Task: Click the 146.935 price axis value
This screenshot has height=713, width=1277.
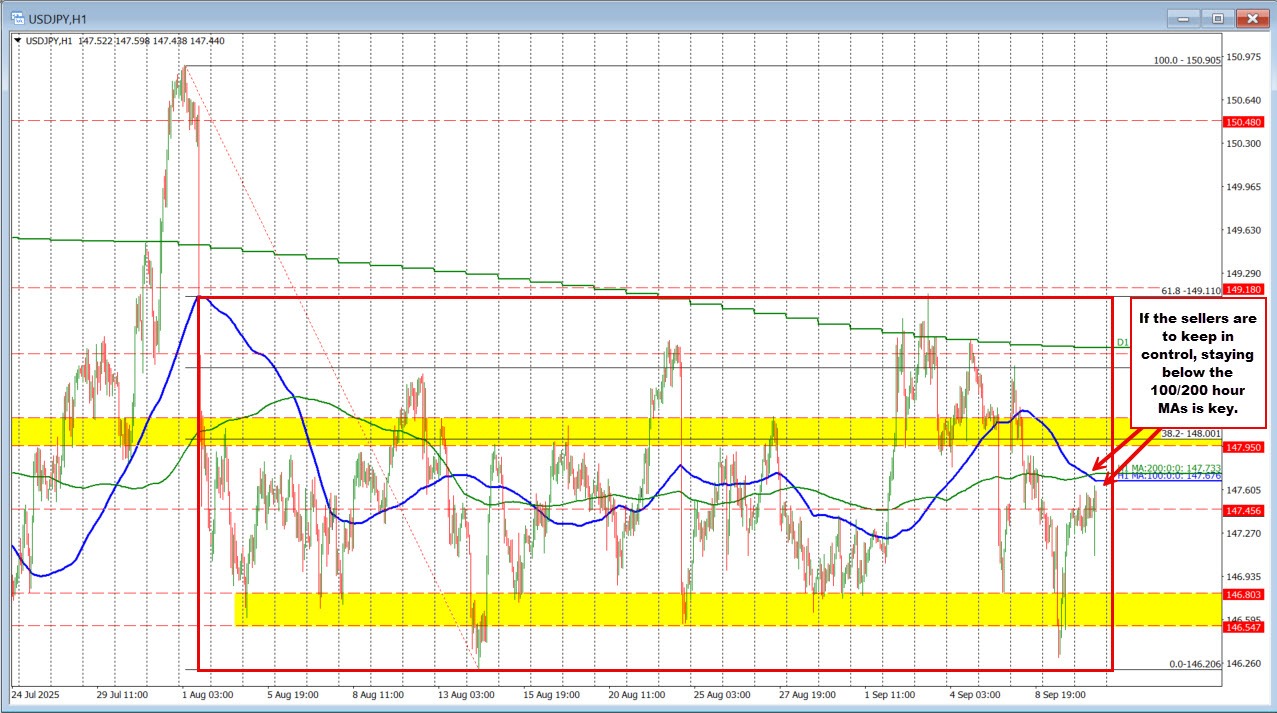Action: click(x=1243, y=577)
